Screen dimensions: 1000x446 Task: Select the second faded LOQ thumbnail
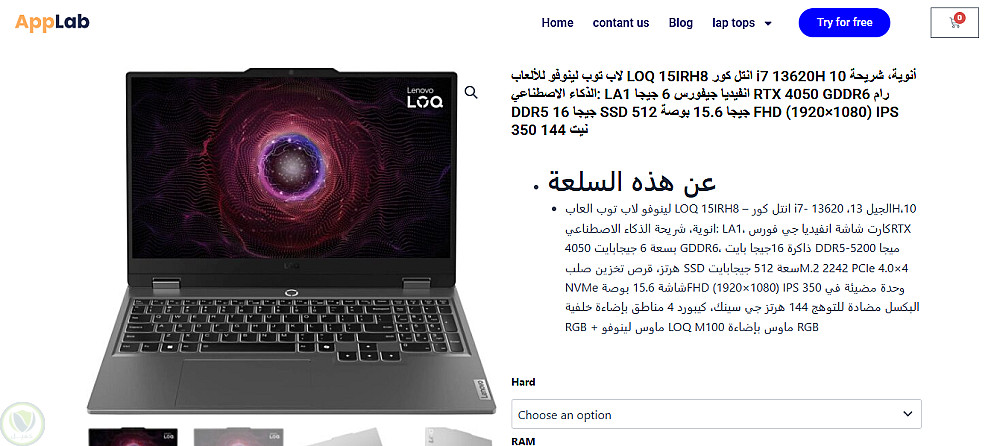[x=239, y=436]
